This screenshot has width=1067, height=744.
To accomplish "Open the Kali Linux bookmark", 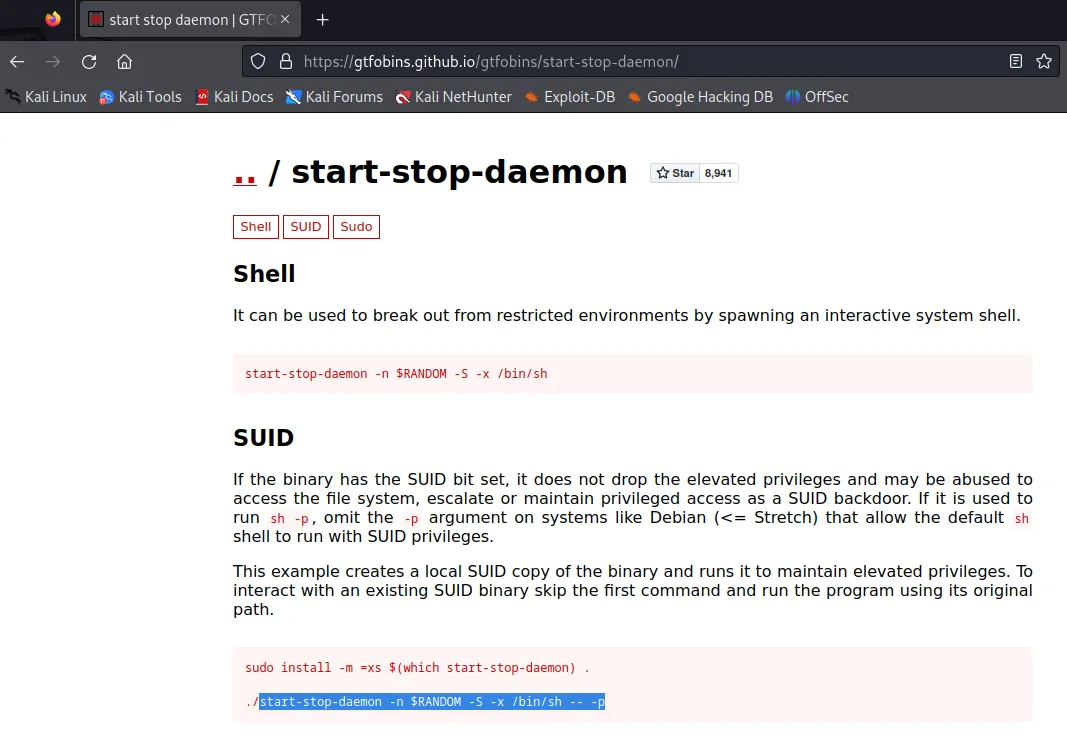I will click(46, 97).
